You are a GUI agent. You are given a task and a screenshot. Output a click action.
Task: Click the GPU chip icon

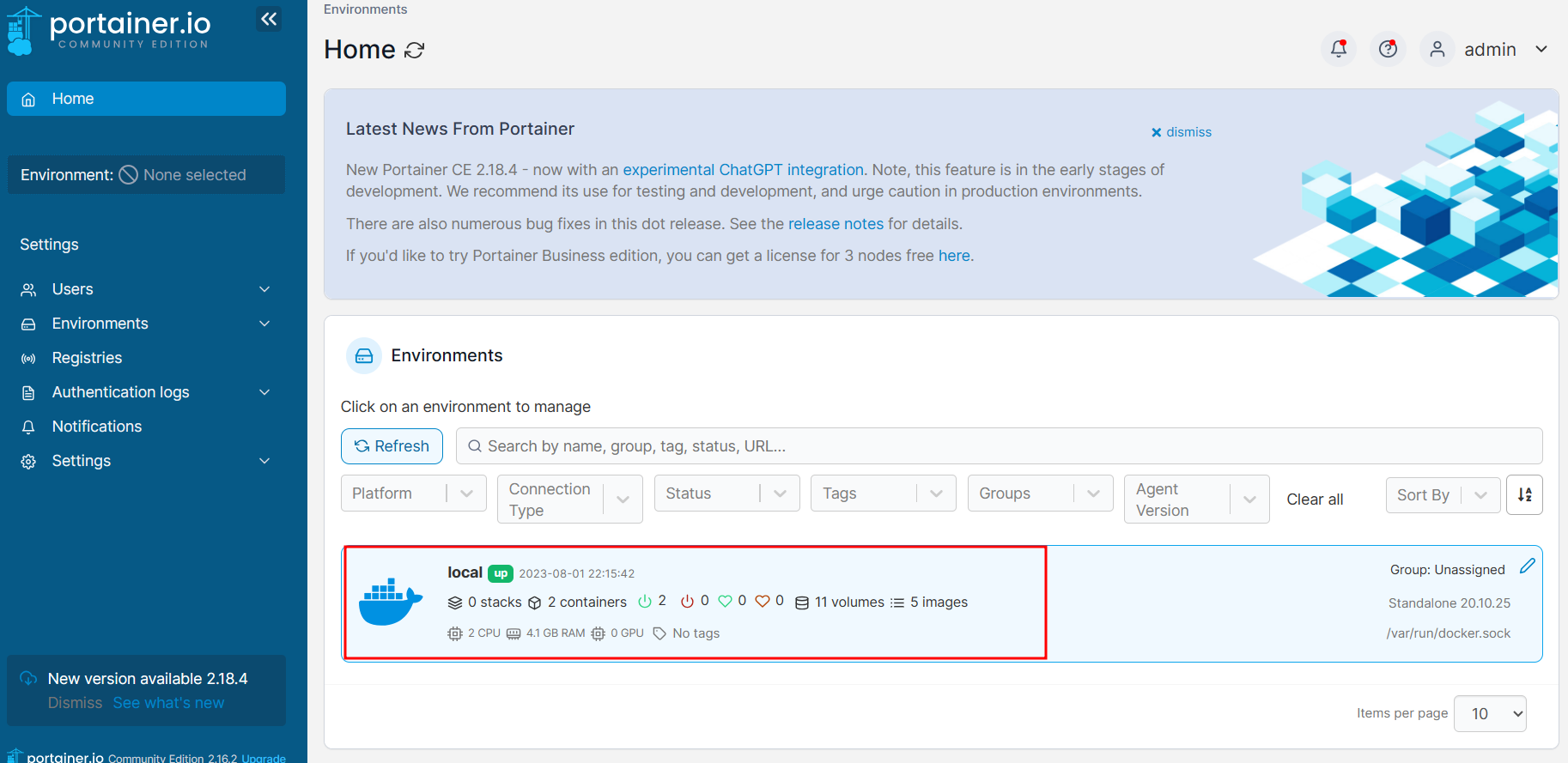(599, 633)
